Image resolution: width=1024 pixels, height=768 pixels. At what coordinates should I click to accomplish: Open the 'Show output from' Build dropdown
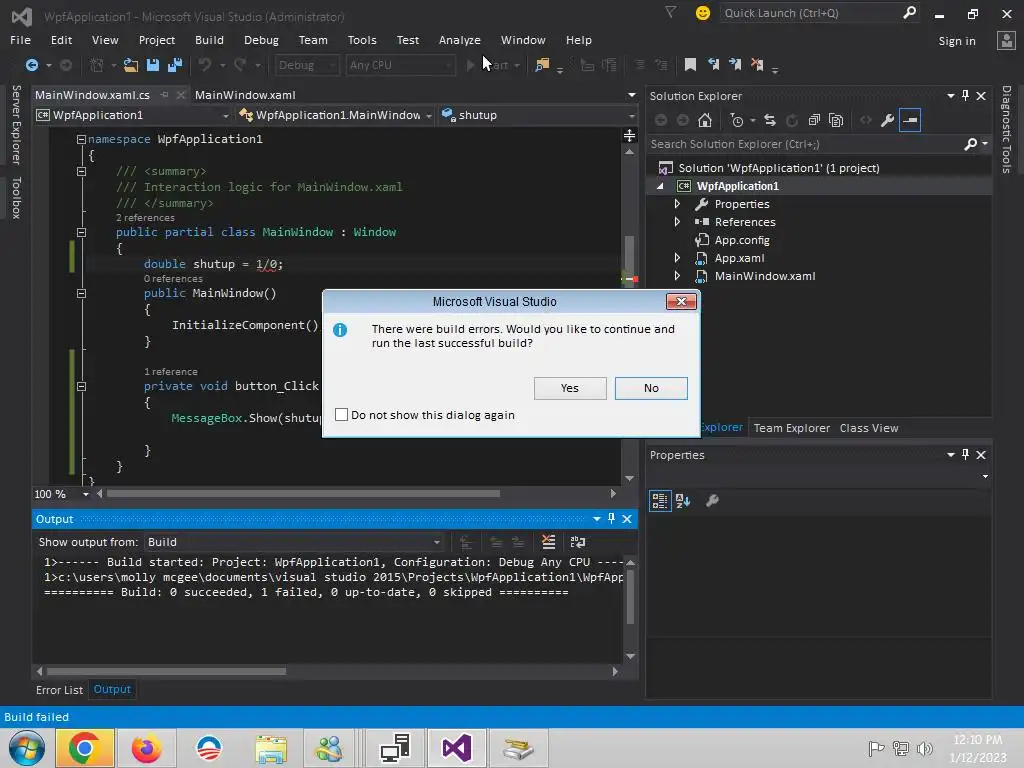click(x=293, y=542)
